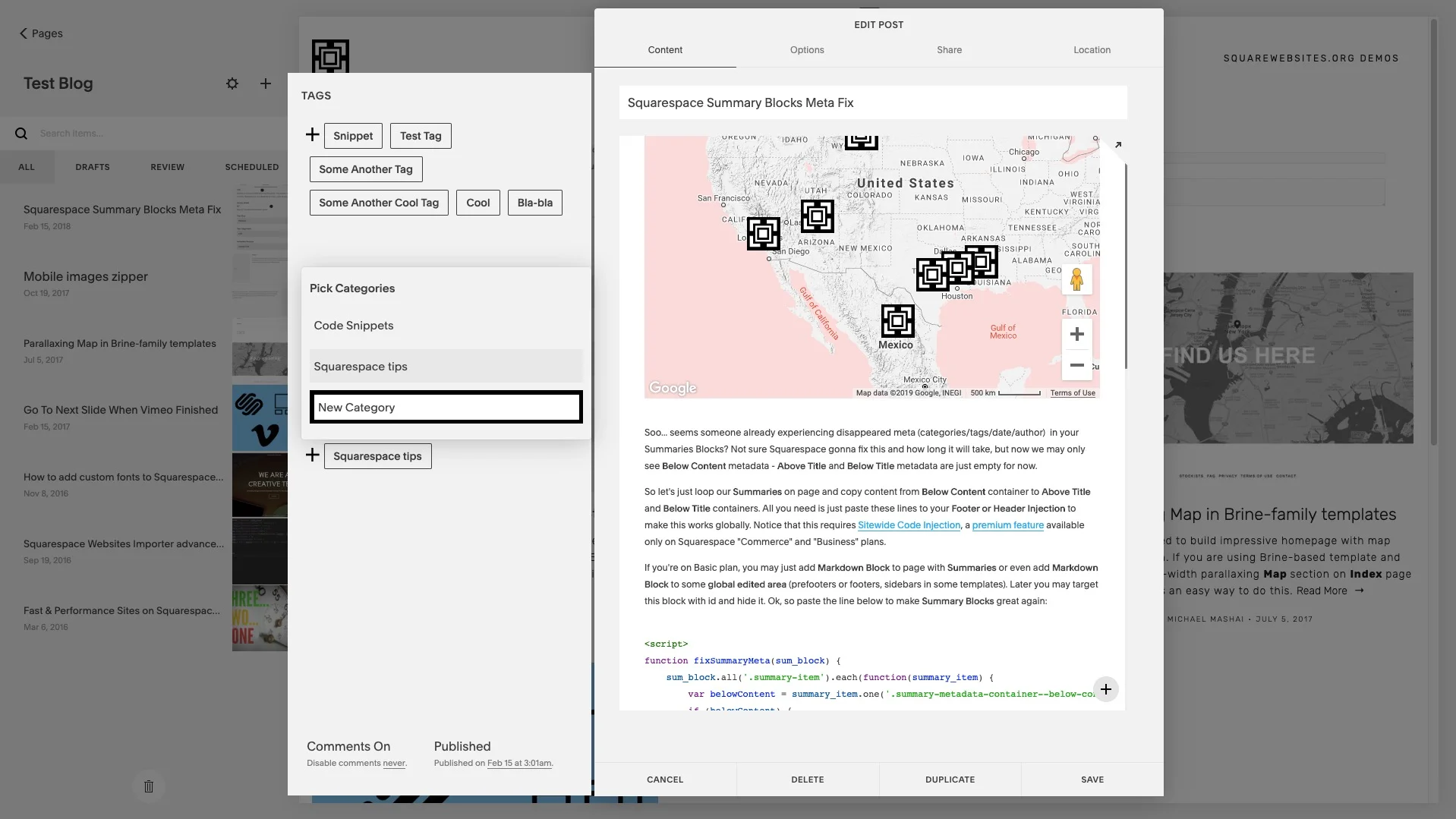Click the Snippet tag
The image size is (1456, 819).
point(353,136)
